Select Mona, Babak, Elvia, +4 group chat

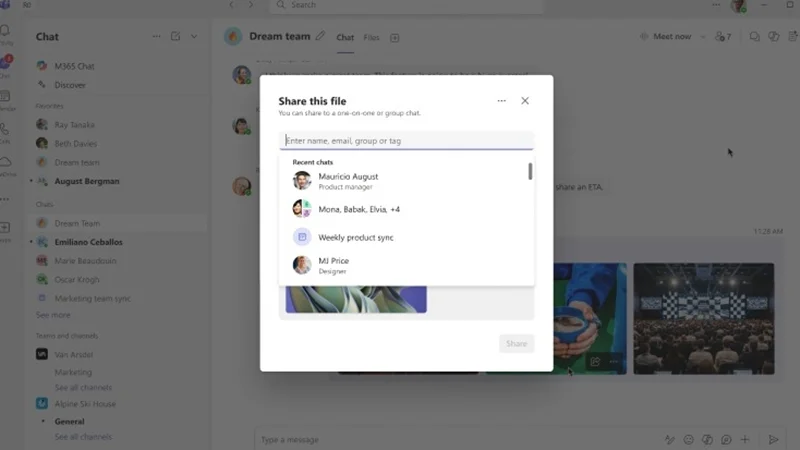(406, 209)
